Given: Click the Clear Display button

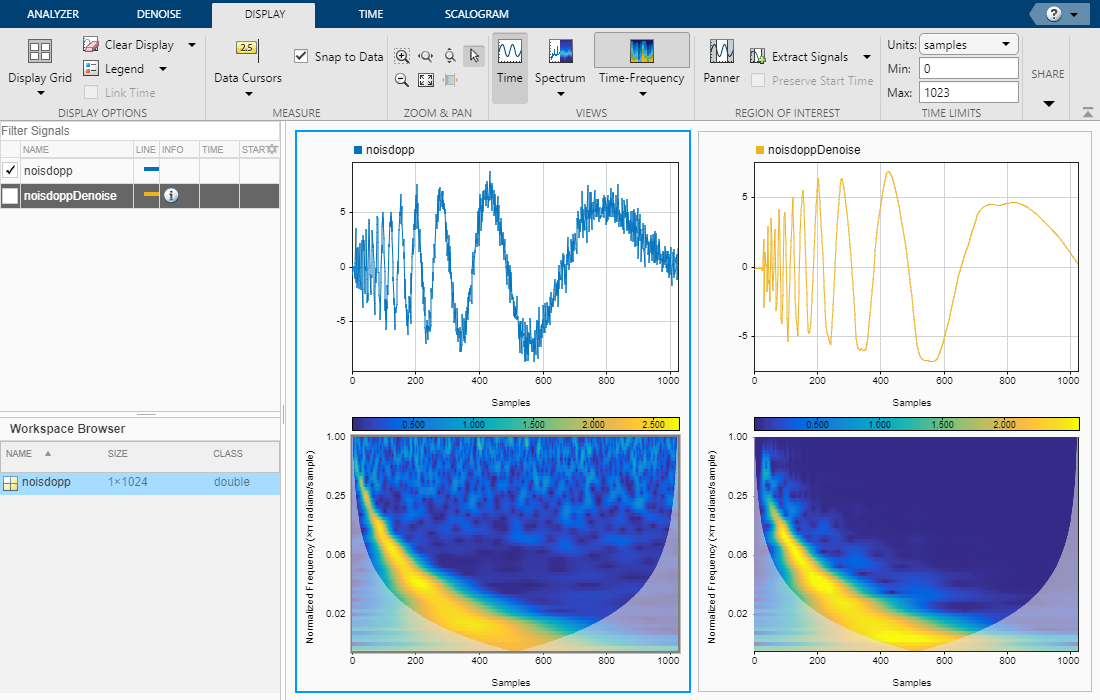Looking at the screenshot, I should pos(138,45).
